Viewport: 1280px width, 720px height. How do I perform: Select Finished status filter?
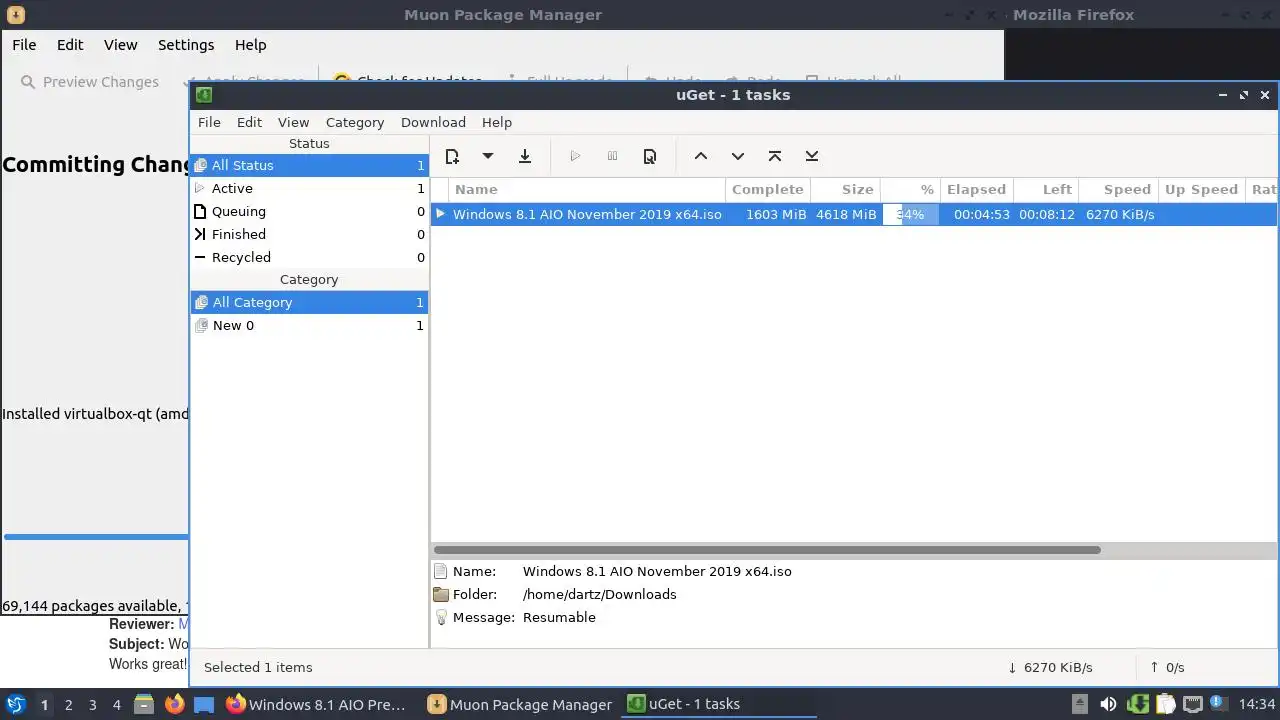[x=309, y=234]
